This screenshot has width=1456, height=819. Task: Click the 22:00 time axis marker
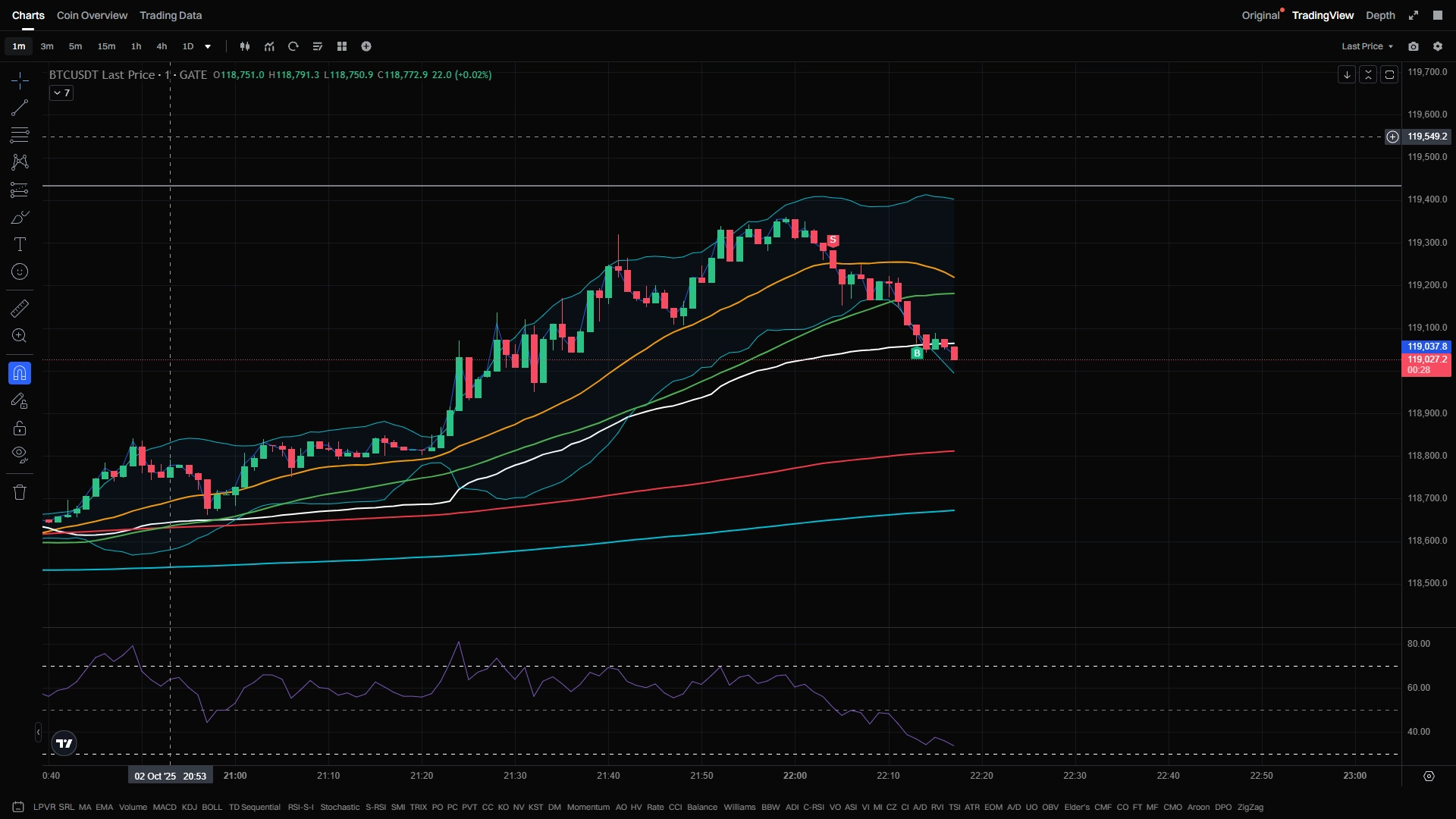tap(795, 776)
